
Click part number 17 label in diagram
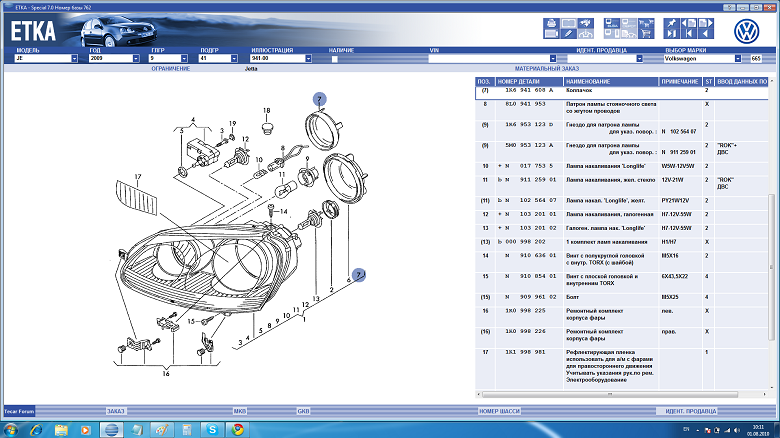pos(138,177)
